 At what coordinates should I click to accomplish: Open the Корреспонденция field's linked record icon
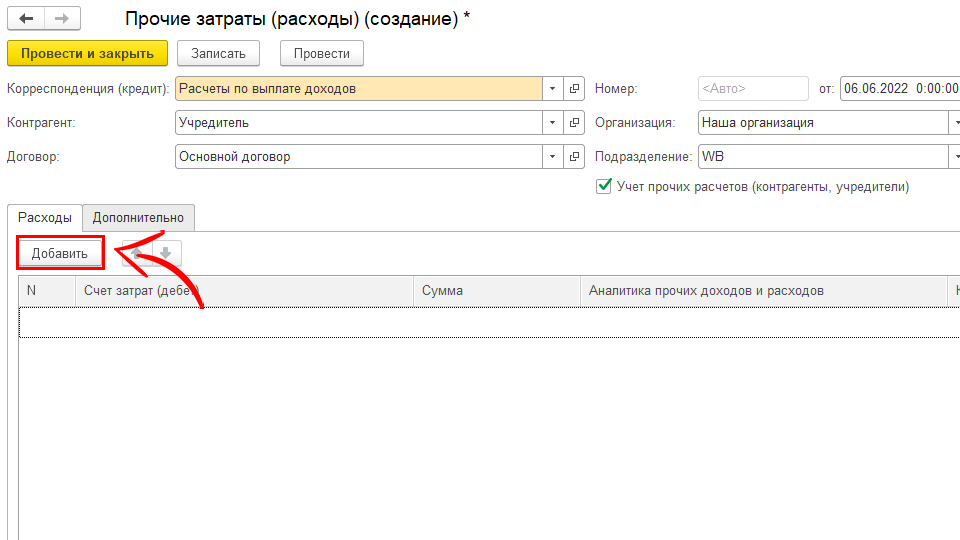click(x=574, y=89)
